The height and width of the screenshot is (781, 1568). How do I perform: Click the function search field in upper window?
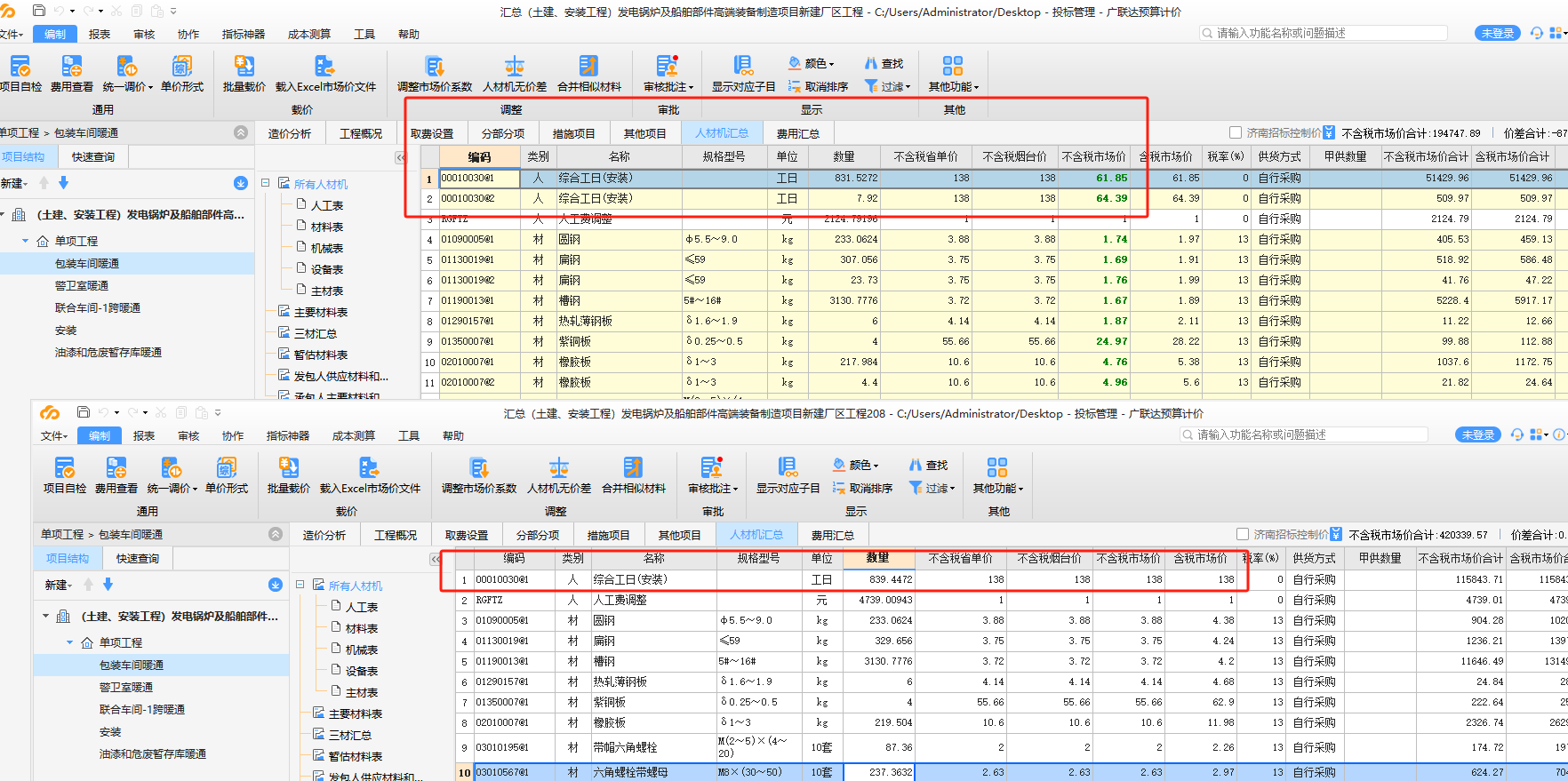[1324, 33]
